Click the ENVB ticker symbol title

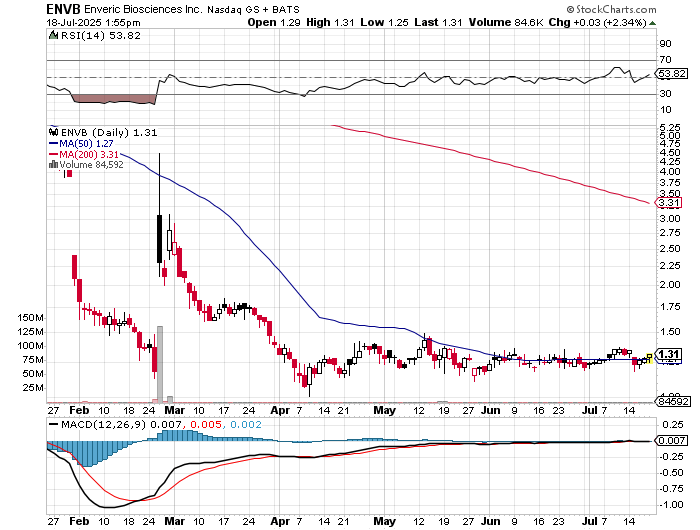tap(64, 9)
